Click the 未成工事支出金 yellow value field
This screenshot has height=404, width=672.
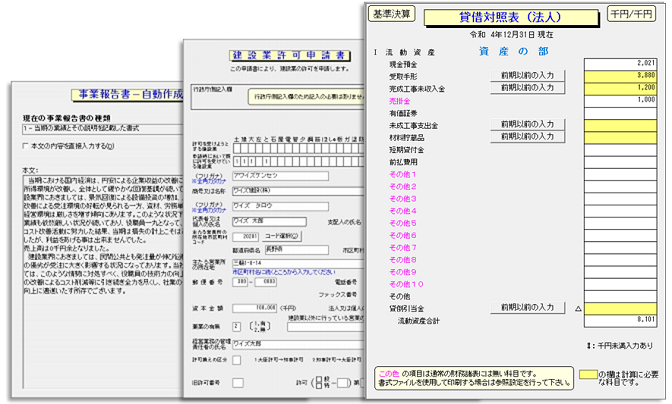point(620,125)
